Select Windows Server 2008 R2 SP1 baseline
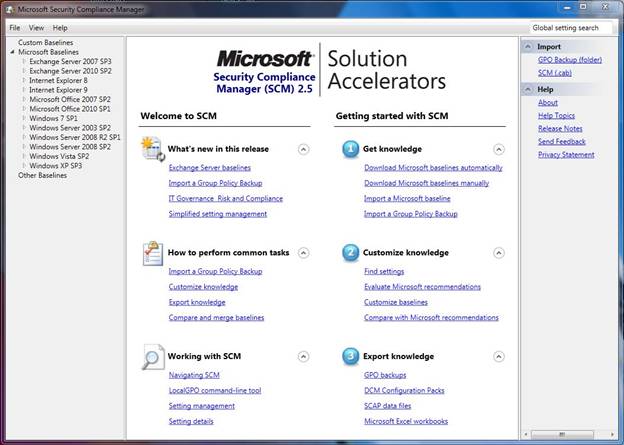This screenshot has width=624, height=445. click(x=75, y=137)
